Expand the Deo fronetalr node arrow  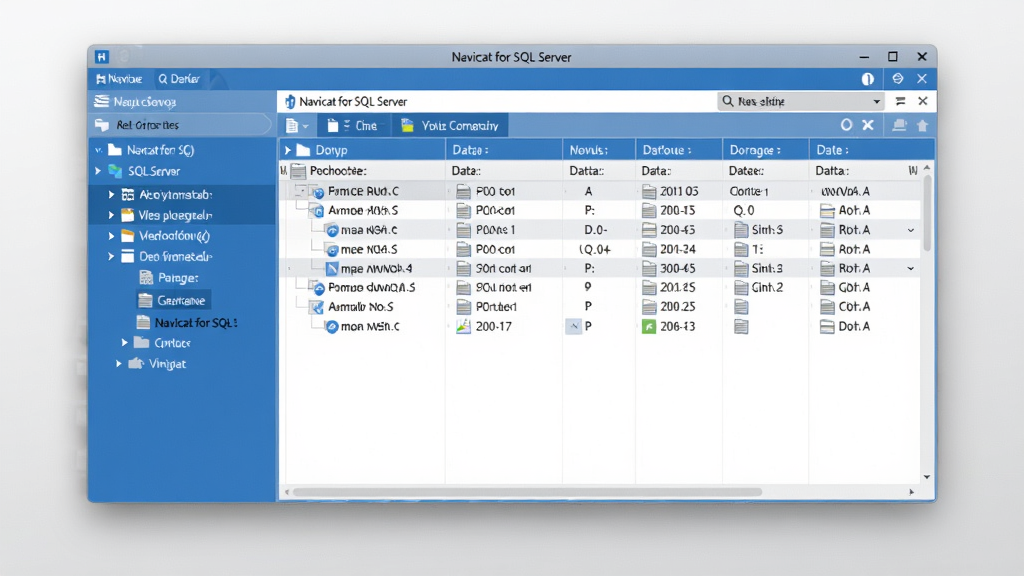tap(111, 257)
